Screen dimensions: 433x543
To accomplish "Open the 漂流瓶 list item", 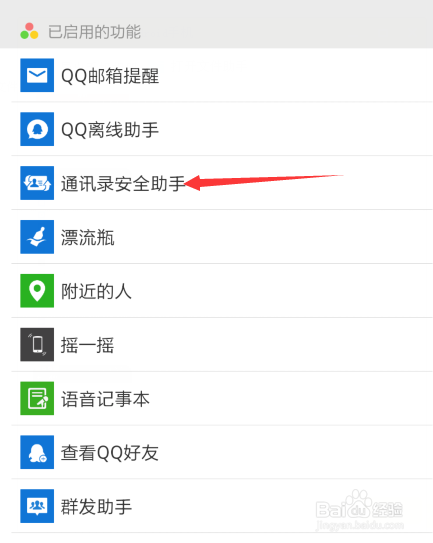I will click(222, 237).
